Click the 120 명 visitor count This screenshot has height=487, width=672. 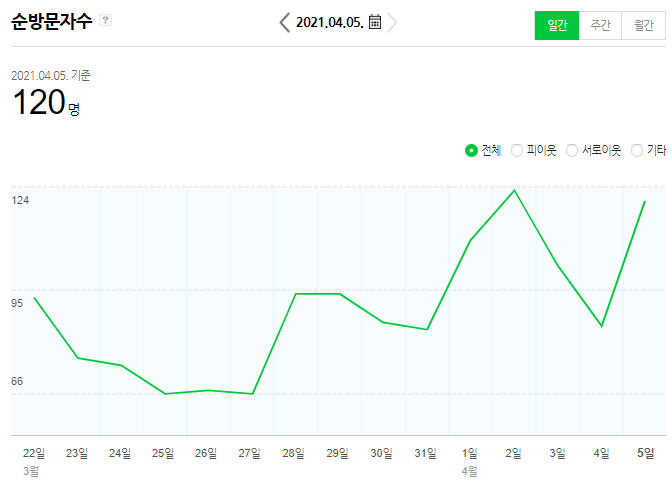pos(46,102)
